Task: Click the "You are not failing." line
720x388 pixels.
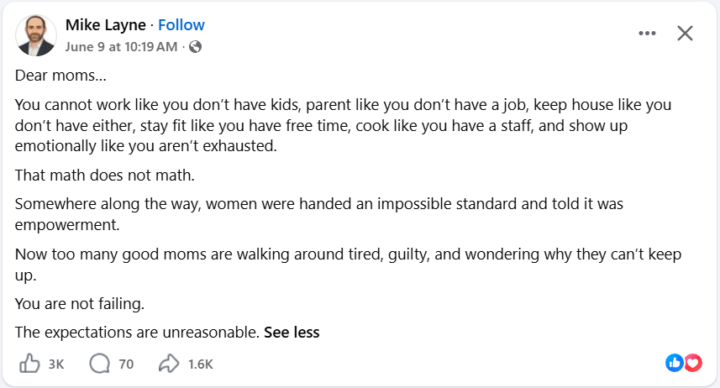Action: point(79,304)
